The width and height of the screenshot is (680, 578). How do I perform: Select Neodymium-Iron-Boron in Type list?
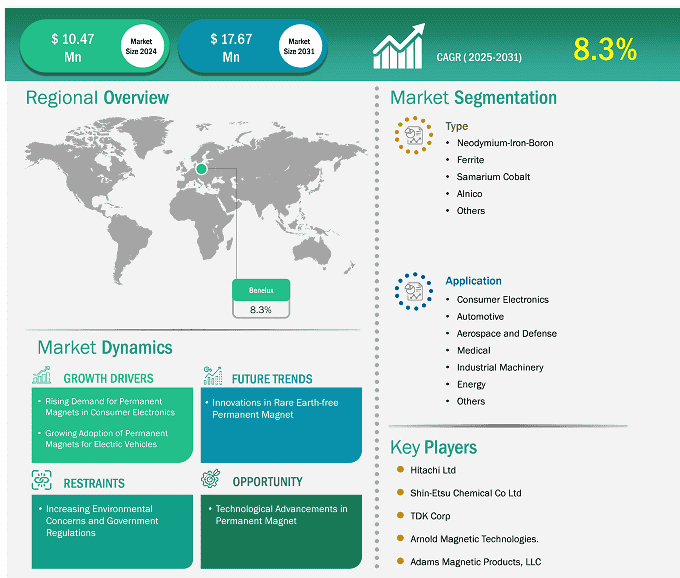click(505, 143)
